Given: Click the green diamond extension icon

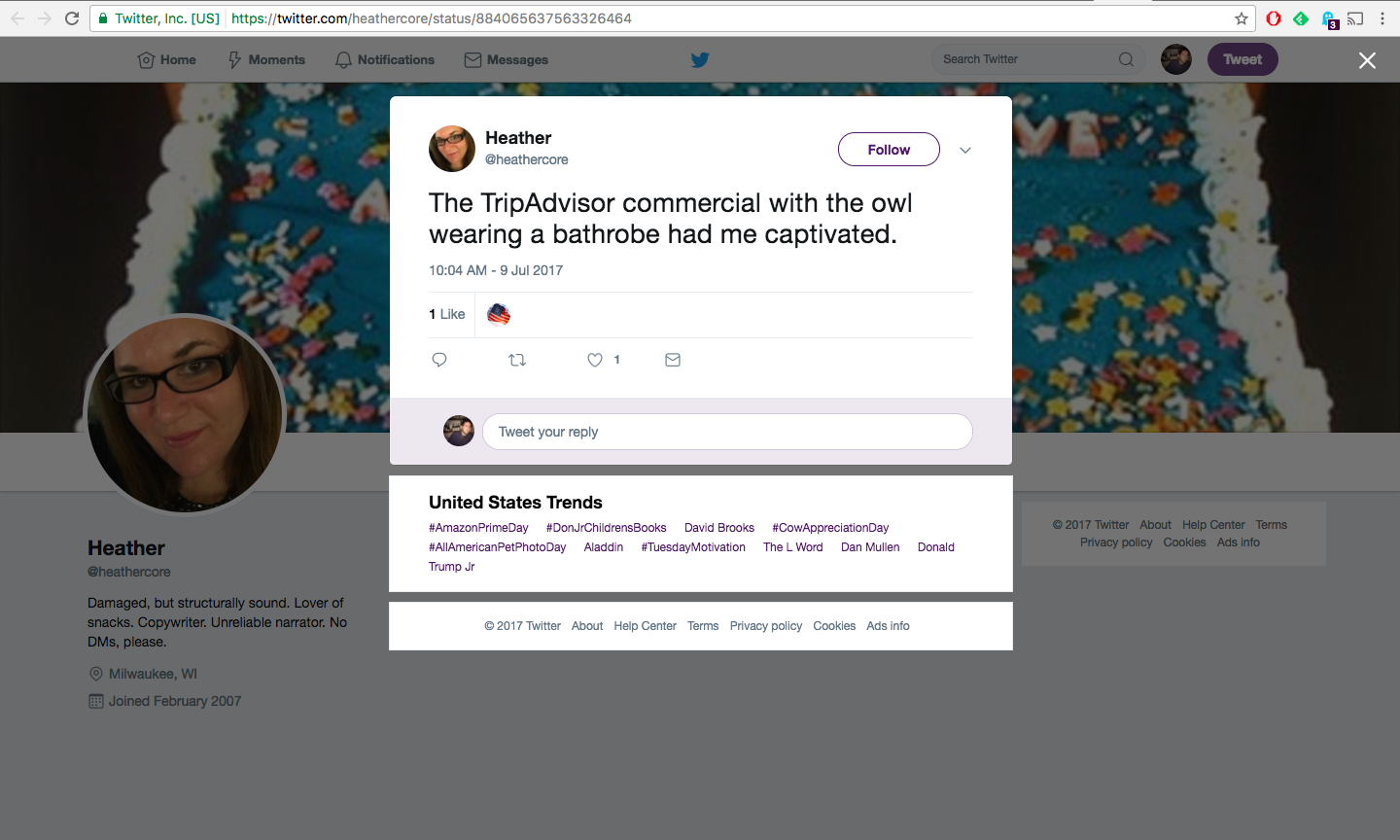Looking at the screenshot, I should click(1301, 18).
